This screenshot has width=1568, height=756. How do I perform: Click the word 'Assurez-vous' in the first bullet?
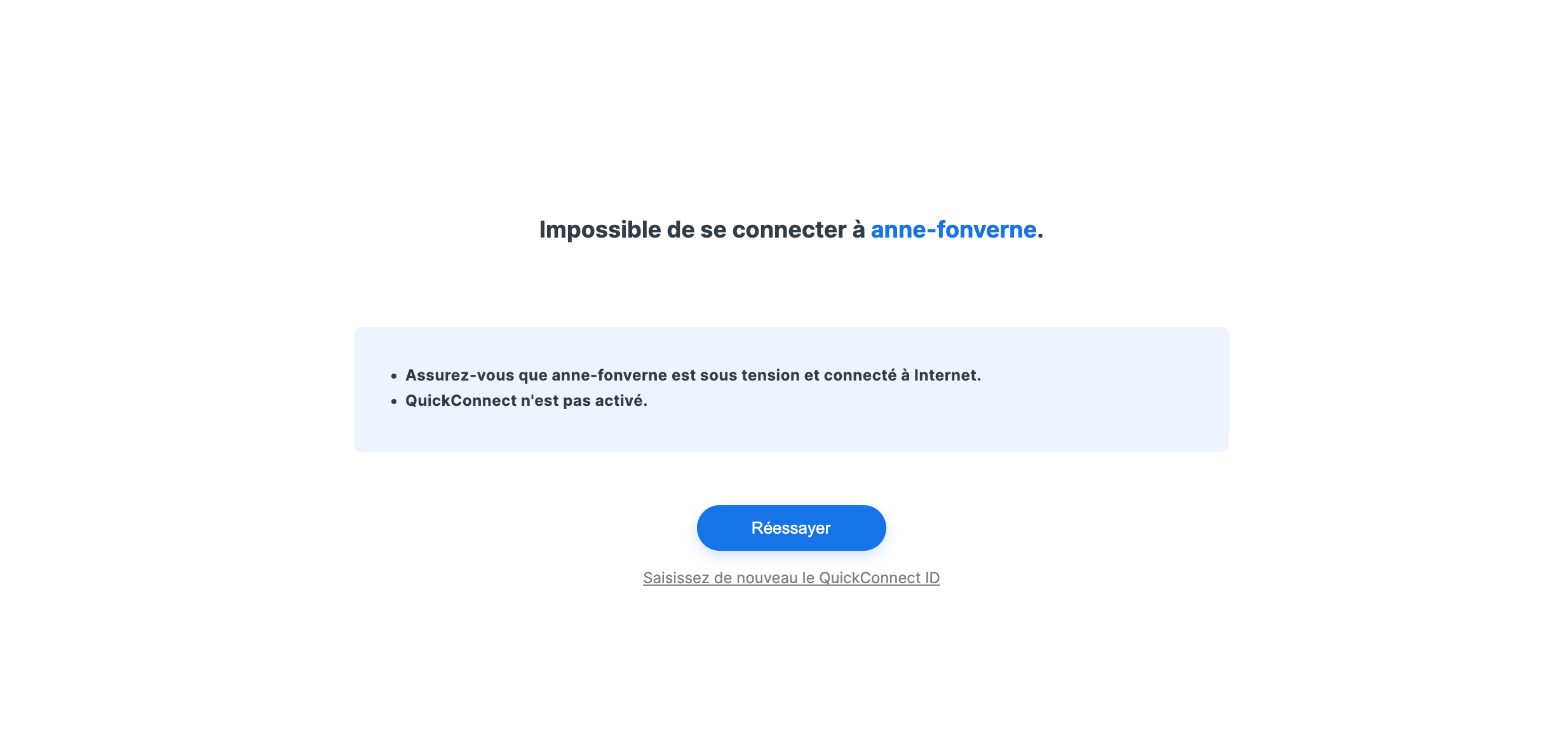459,375
